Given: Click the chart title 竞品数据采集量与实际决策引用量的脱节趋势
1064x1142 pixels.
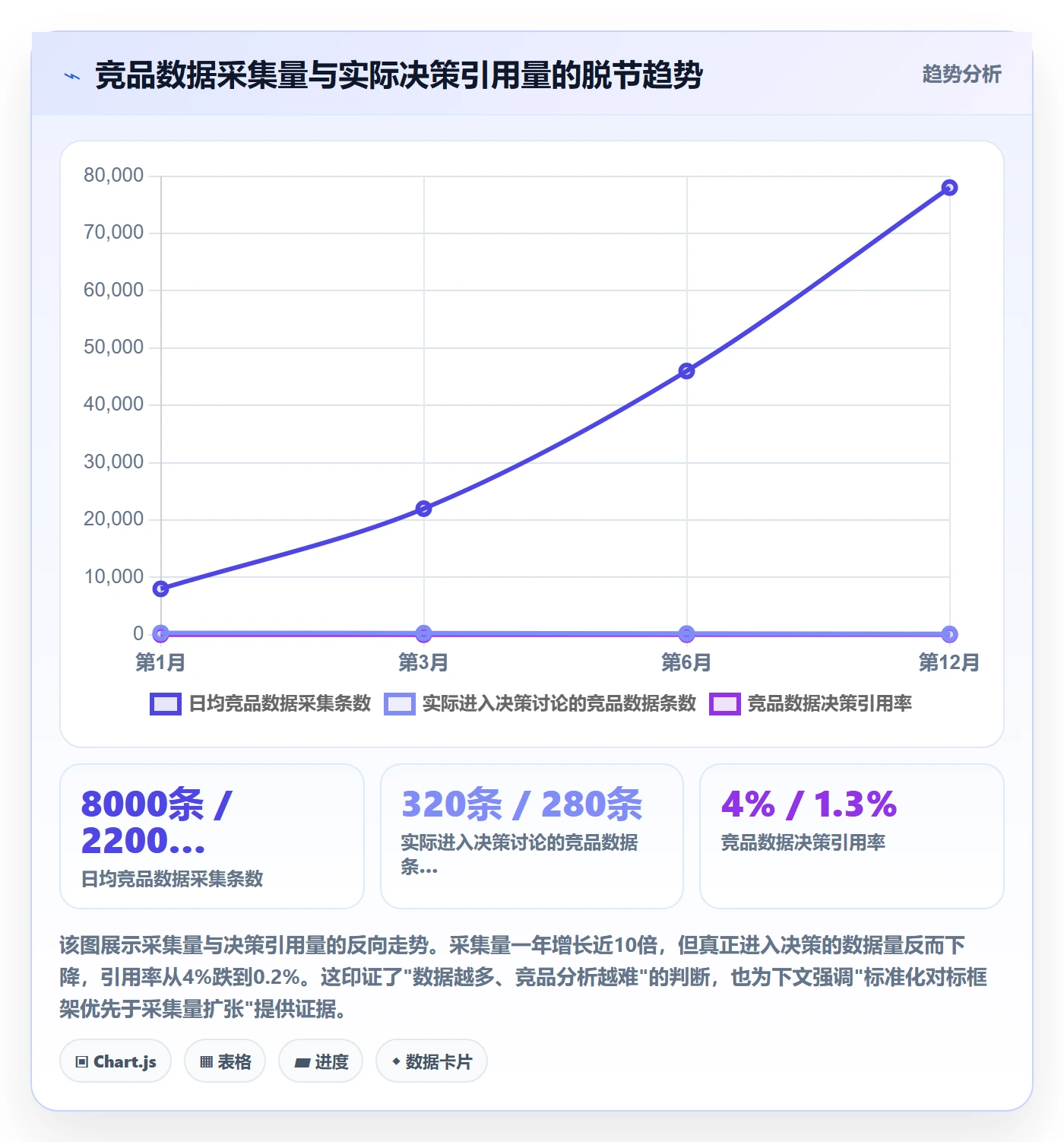Looking at the screenshot, I should [399, 75].
